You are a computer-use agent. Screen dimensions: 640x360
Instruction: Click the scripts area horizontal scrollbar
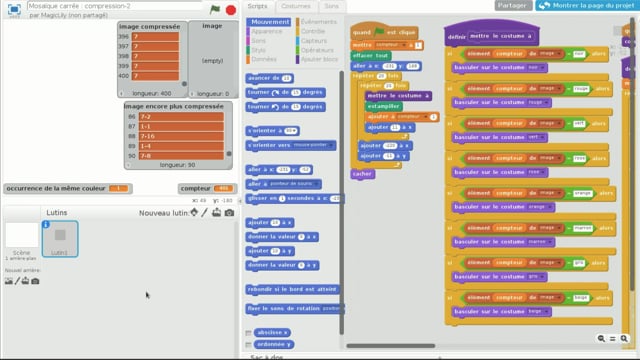(391, 346)
